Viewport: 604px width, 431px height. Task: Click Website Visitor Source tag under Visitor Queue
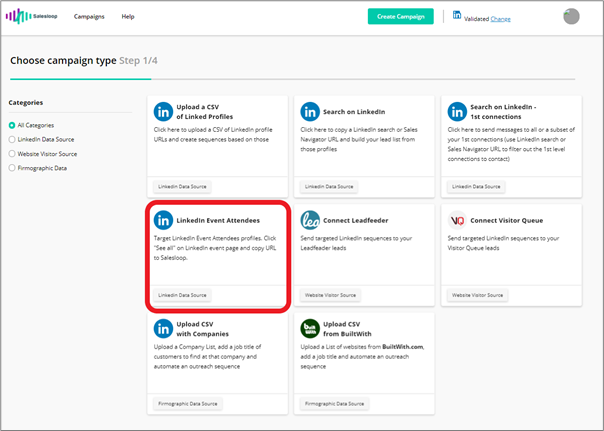(478, 295)
